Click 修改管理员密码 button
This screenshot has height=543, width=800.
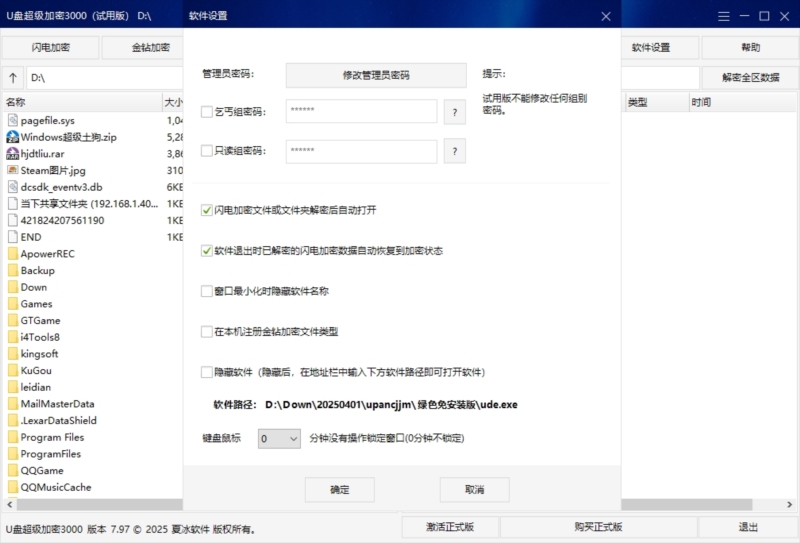(376, 75)
